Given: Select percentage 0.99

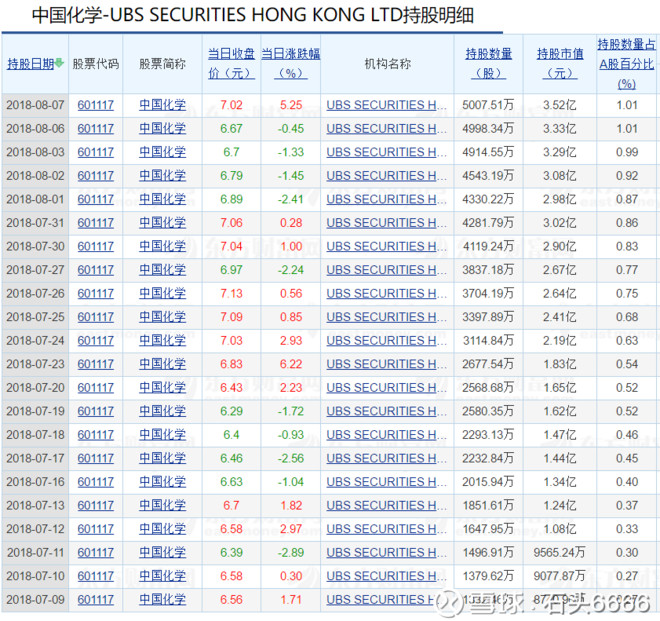Looking at the screenshot, I should [x=627, y=152].
